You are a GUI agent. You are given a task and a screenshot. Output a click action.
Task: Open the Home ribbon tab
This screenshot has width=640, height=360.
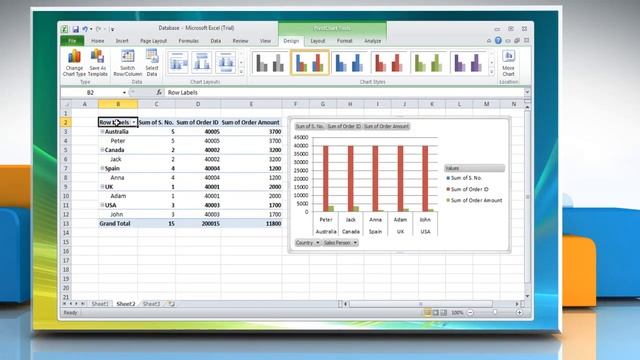point(98,41)
